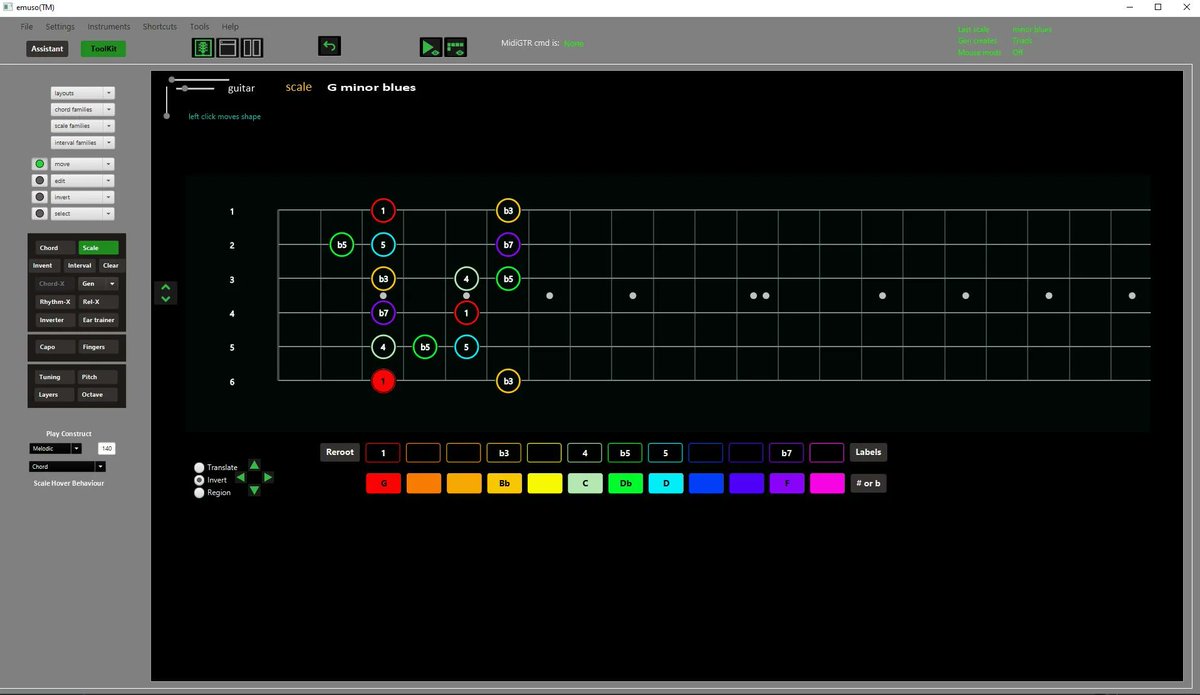Open the Chord hover behaviour dropdown
Image resolution: width=1200 pixels, height=695 pixels.
click(68, 466)
